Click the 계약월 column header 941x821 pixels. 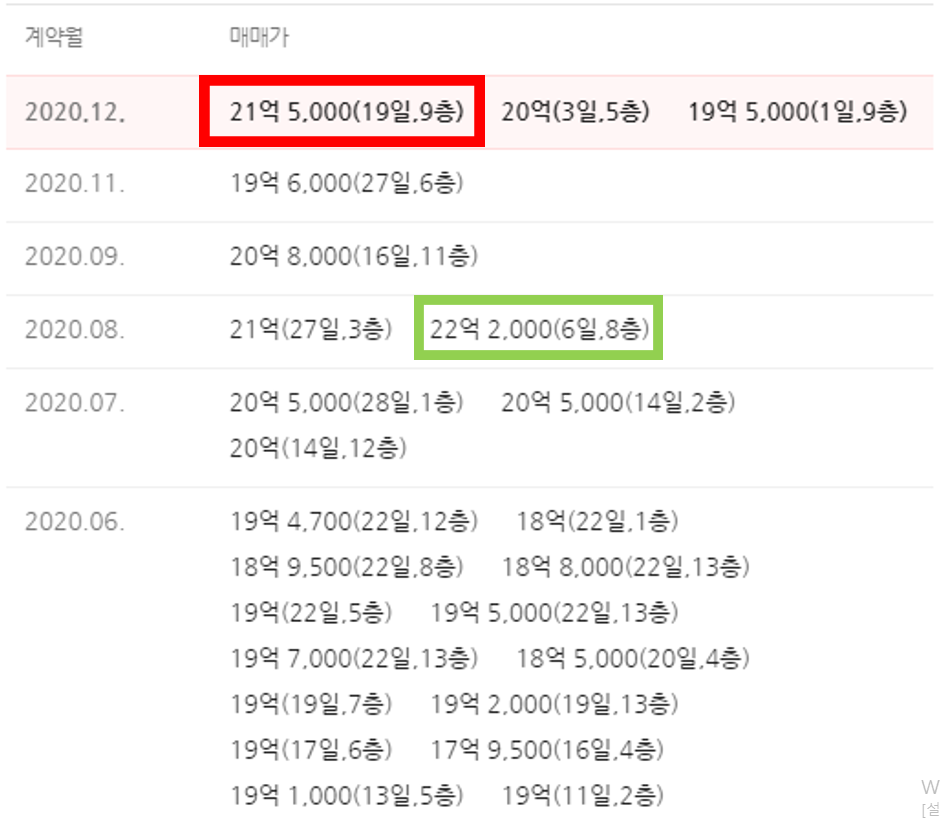click(x=54, y=37)
